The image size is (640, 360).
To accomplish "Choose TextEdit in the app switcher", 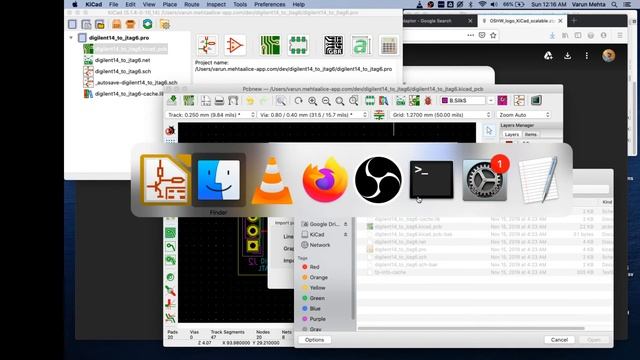I will pos(538,180).
